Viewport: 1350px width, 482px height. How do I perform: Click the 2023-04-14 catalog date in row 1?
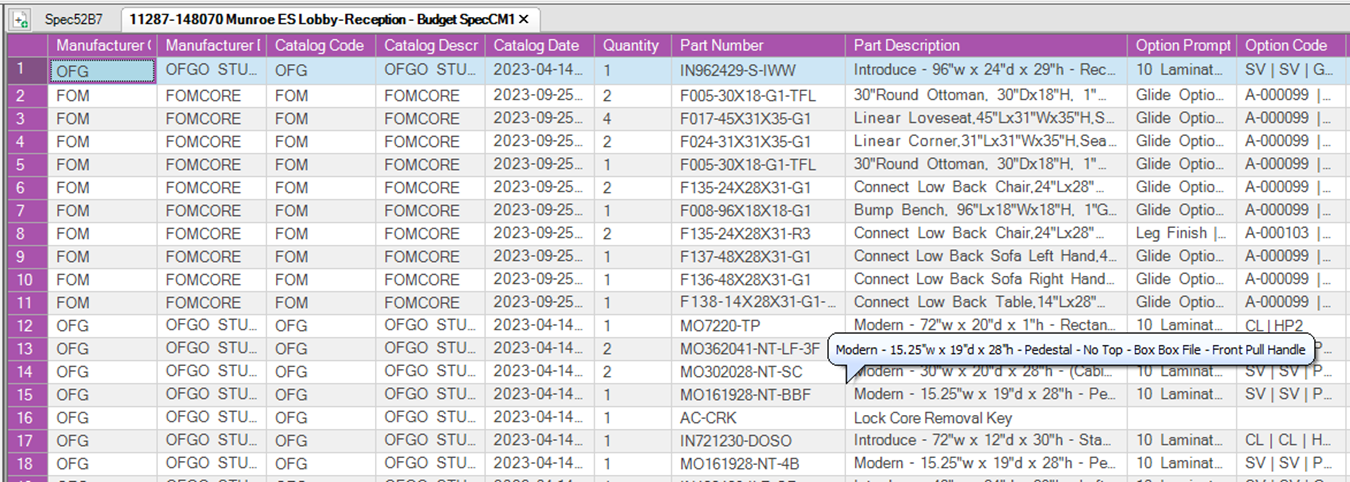(x=539, y=71)
